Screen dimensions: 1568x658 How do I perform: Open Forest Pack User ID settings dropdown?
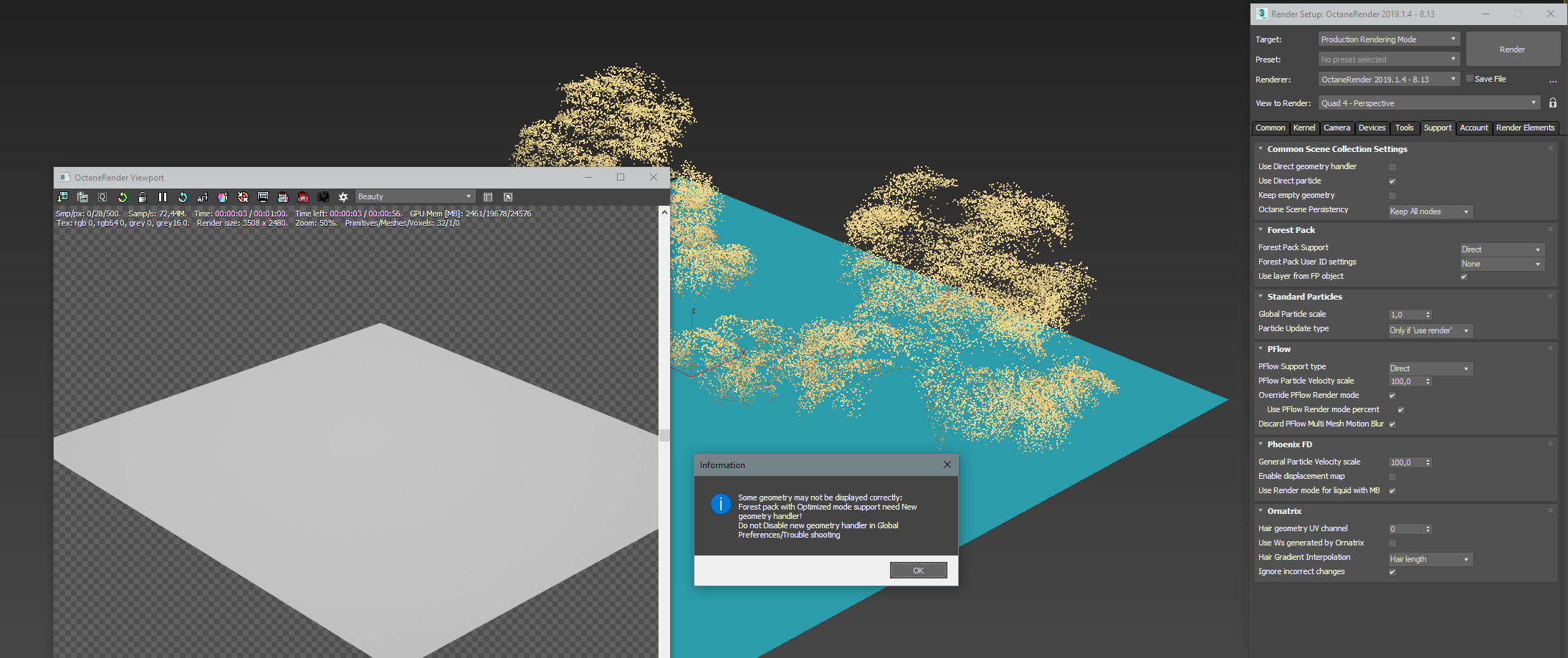click(x=1502, y=264)
